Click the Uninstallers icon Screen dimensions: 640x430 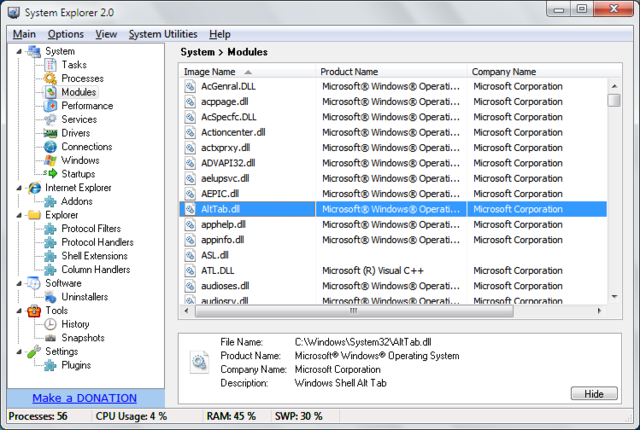click(50, 297)
